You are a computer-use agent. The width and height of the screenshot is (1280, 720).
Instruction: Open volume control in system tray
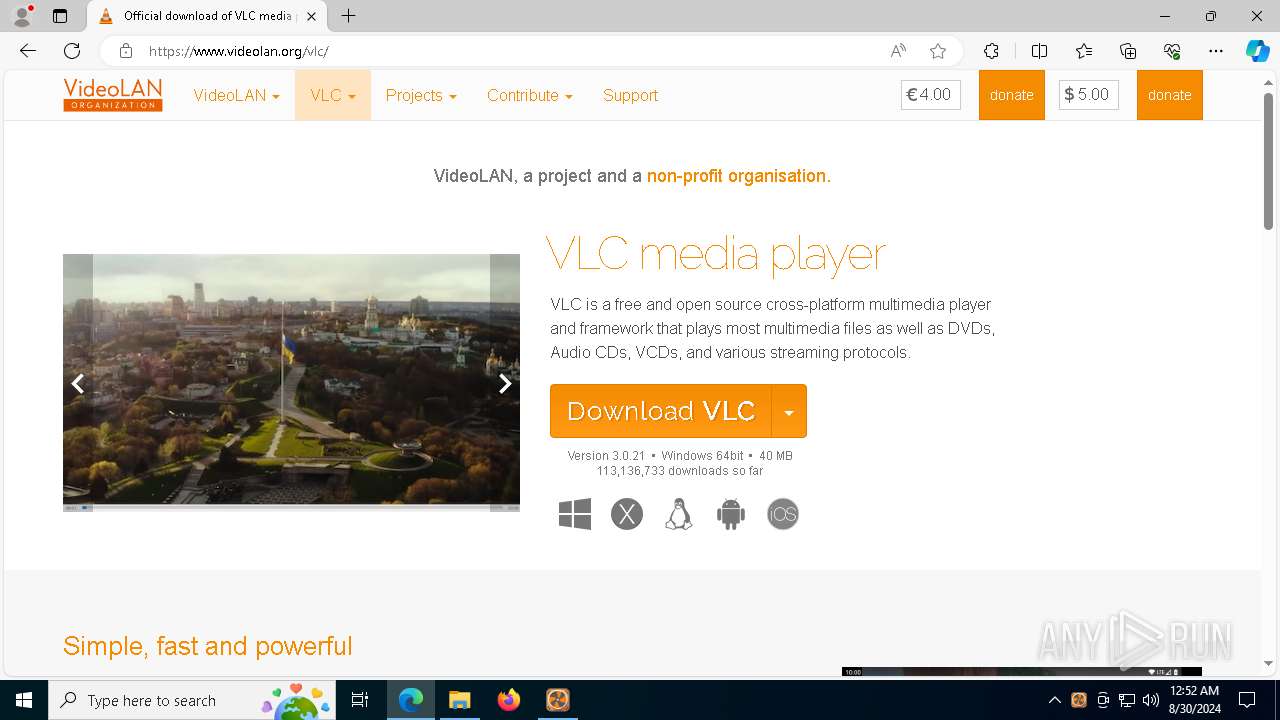click(1151, 700)
